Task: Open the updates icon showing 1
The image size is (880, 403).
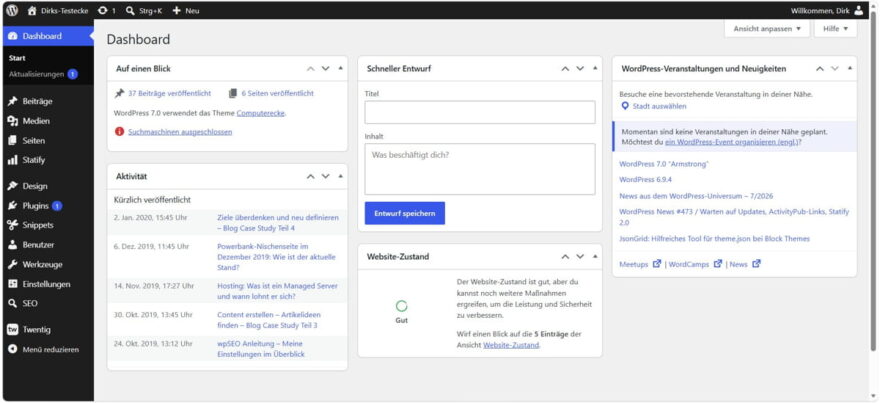Action: point(107,10)
